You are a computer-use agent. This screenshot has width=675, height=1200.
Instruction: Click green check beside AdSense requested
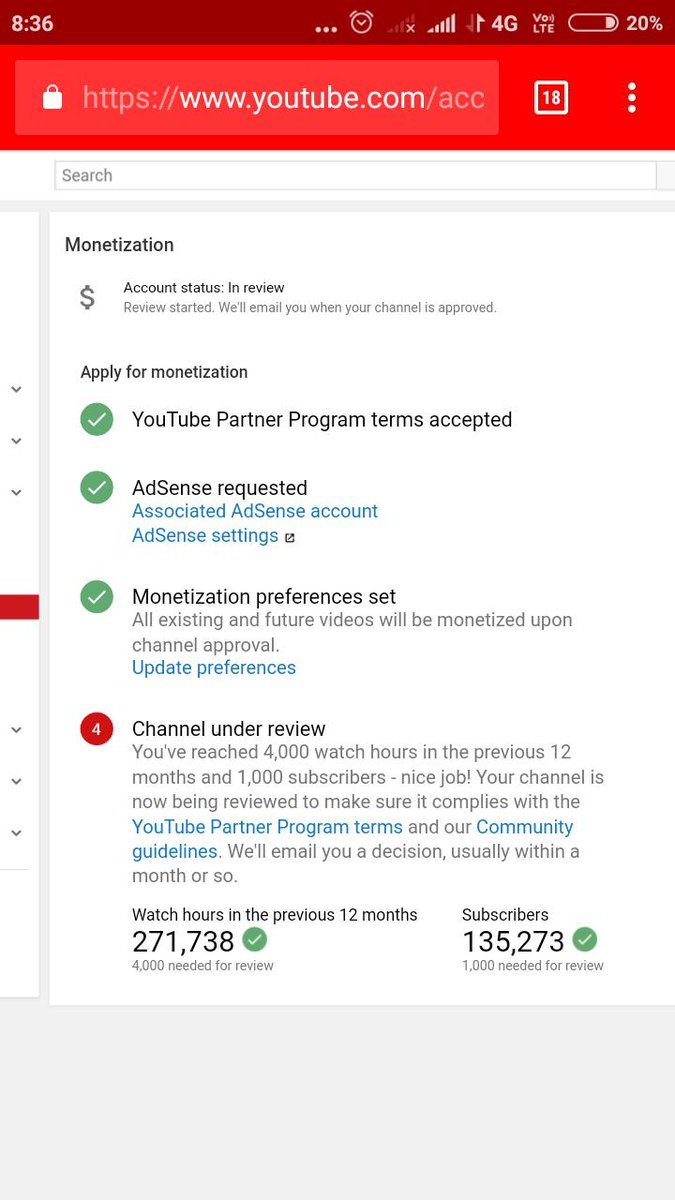97,488
